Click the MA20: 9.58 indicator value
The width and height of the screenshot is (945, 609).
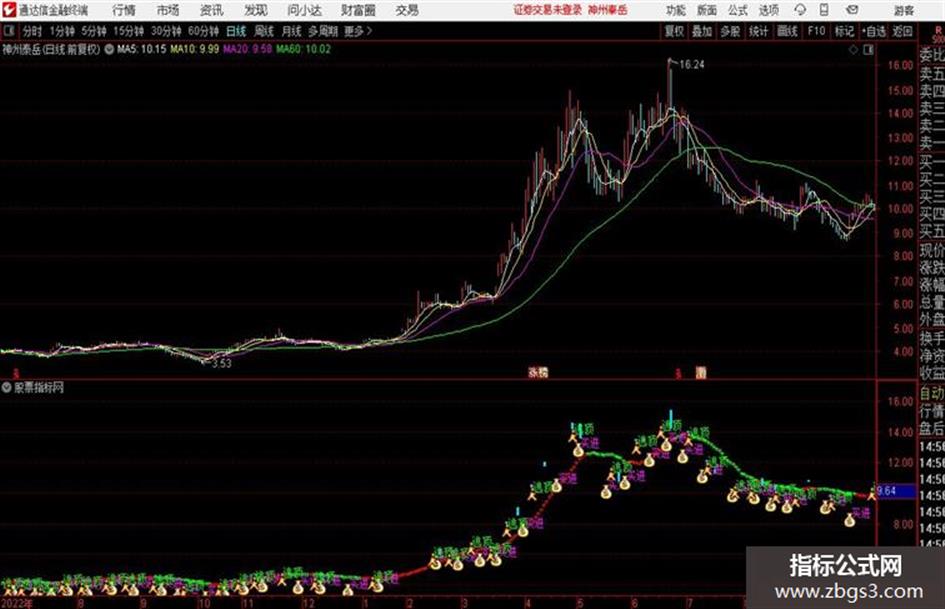click(247, 49)
